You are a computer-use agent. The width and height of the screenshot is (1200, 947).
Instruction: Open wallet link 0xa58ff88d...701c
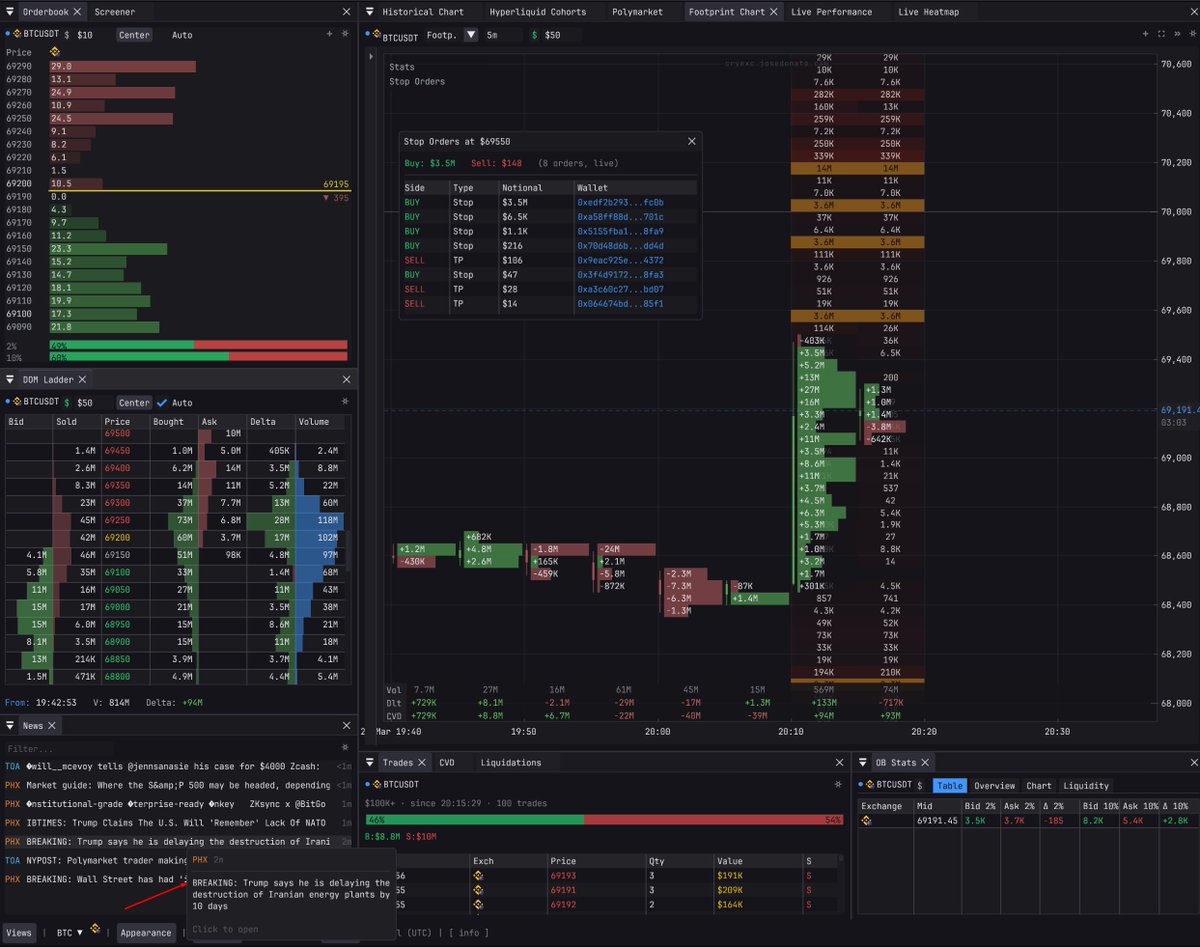(x=620, y=217)
